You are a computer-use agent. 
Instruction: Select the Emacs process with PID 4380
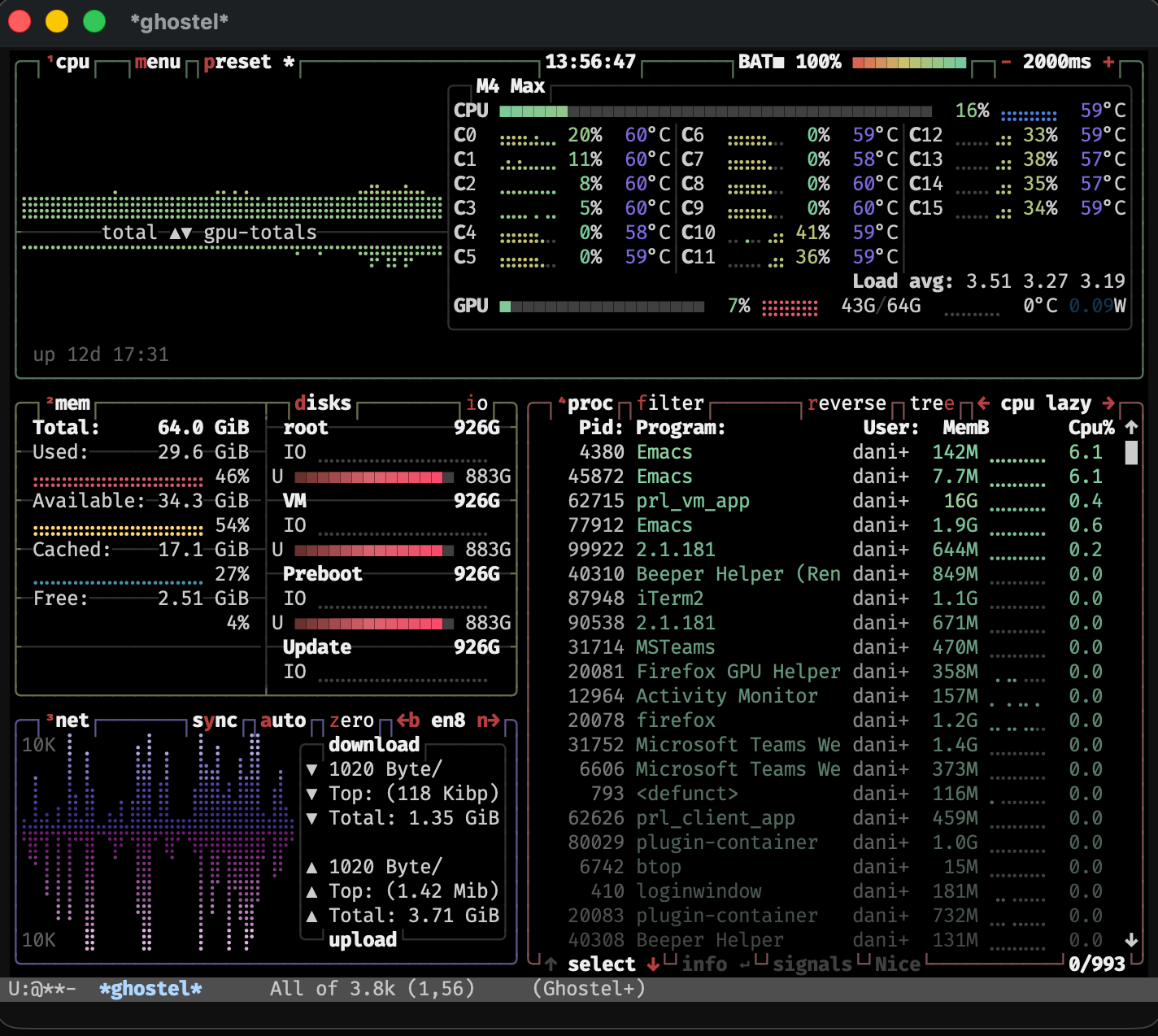[835, 452]
